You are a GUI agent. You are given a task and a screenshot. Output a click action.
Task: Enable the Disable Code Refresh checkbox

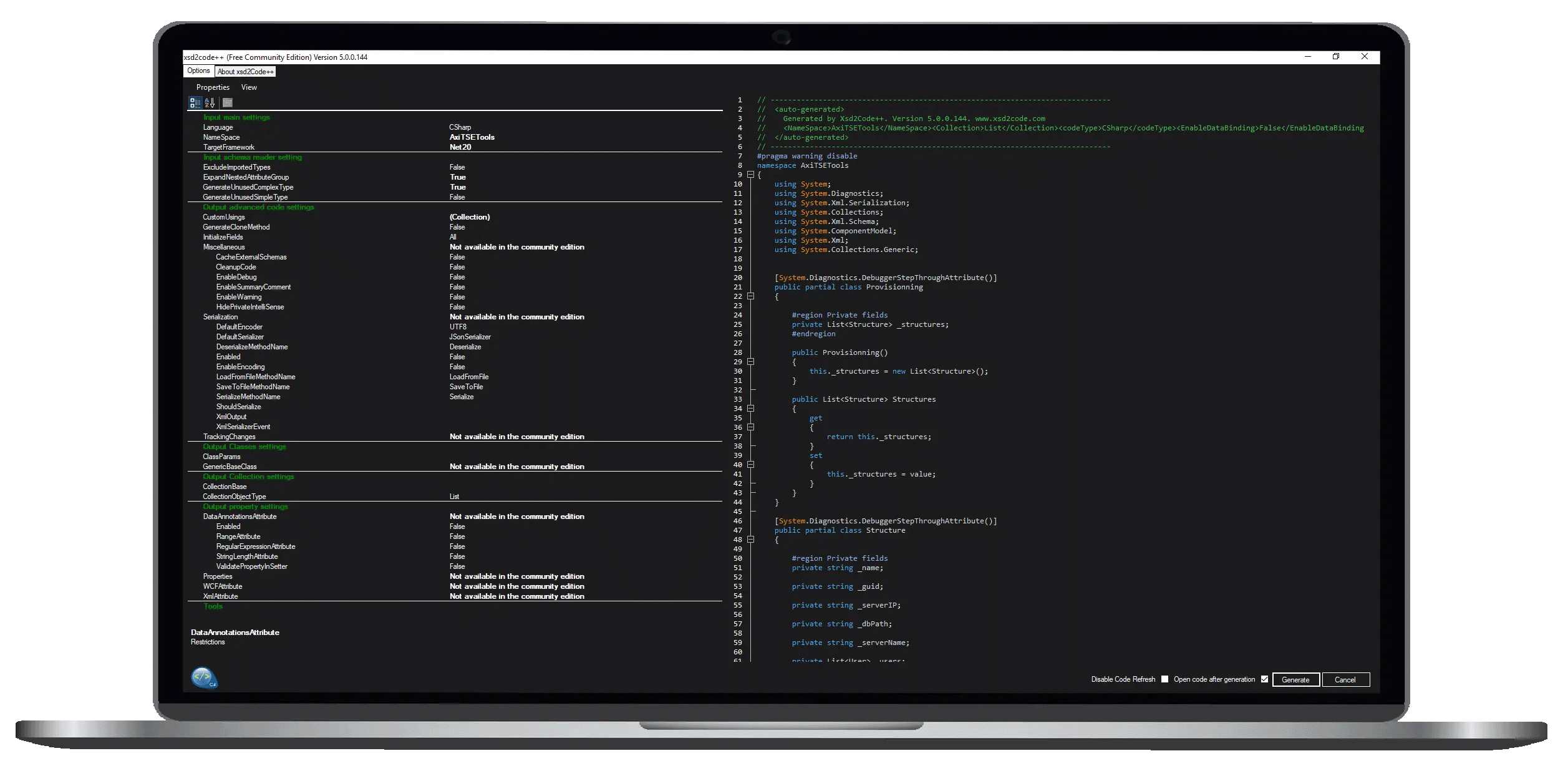point(1164,679)
